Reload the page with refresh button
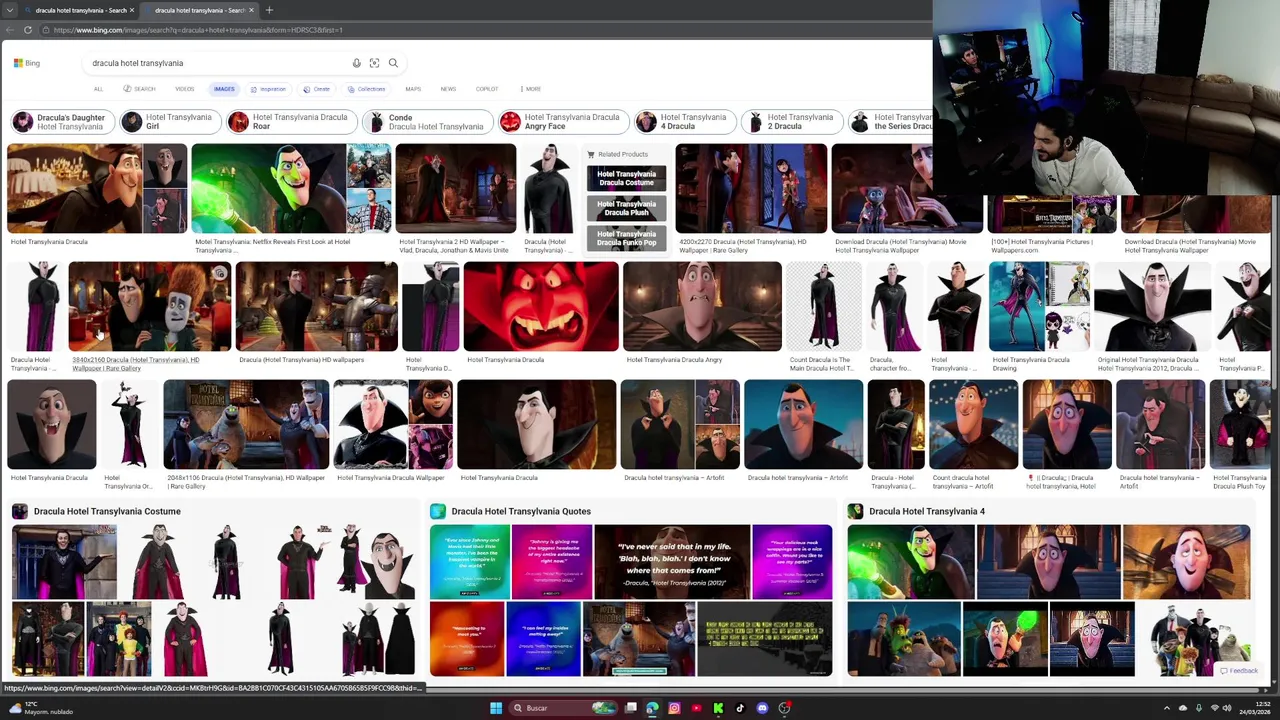 coord(28,30)
